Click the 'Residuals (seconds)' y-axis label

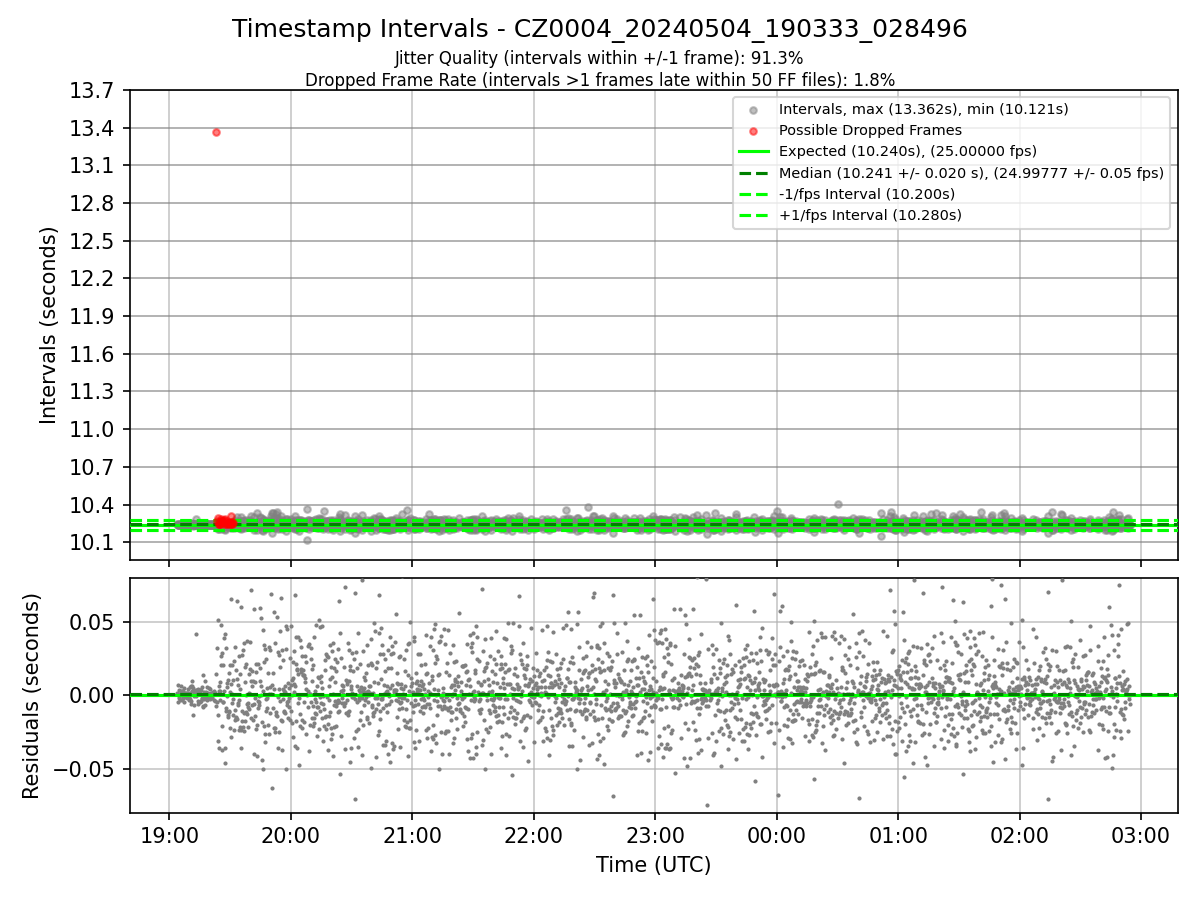click(x=31, y=696)
